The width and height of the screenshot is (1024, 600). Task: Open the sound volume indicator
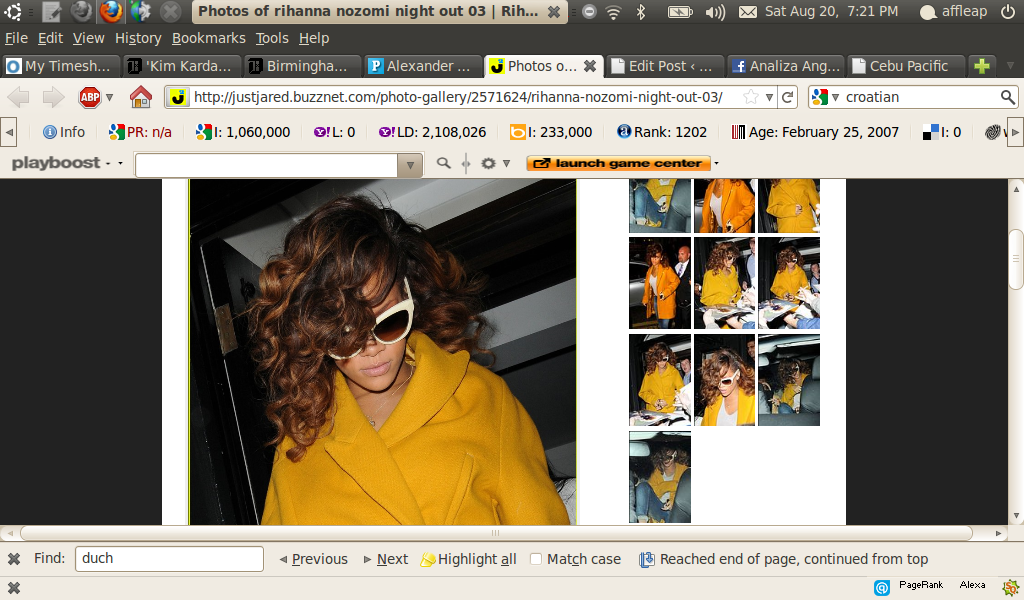point(715,12)
